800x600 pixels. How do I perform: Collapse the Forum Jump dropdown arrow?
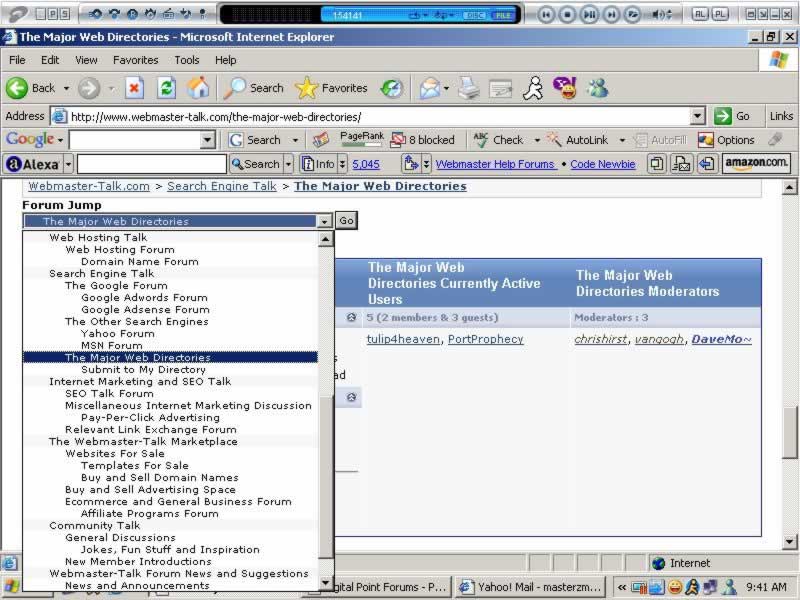coord(324,221)
